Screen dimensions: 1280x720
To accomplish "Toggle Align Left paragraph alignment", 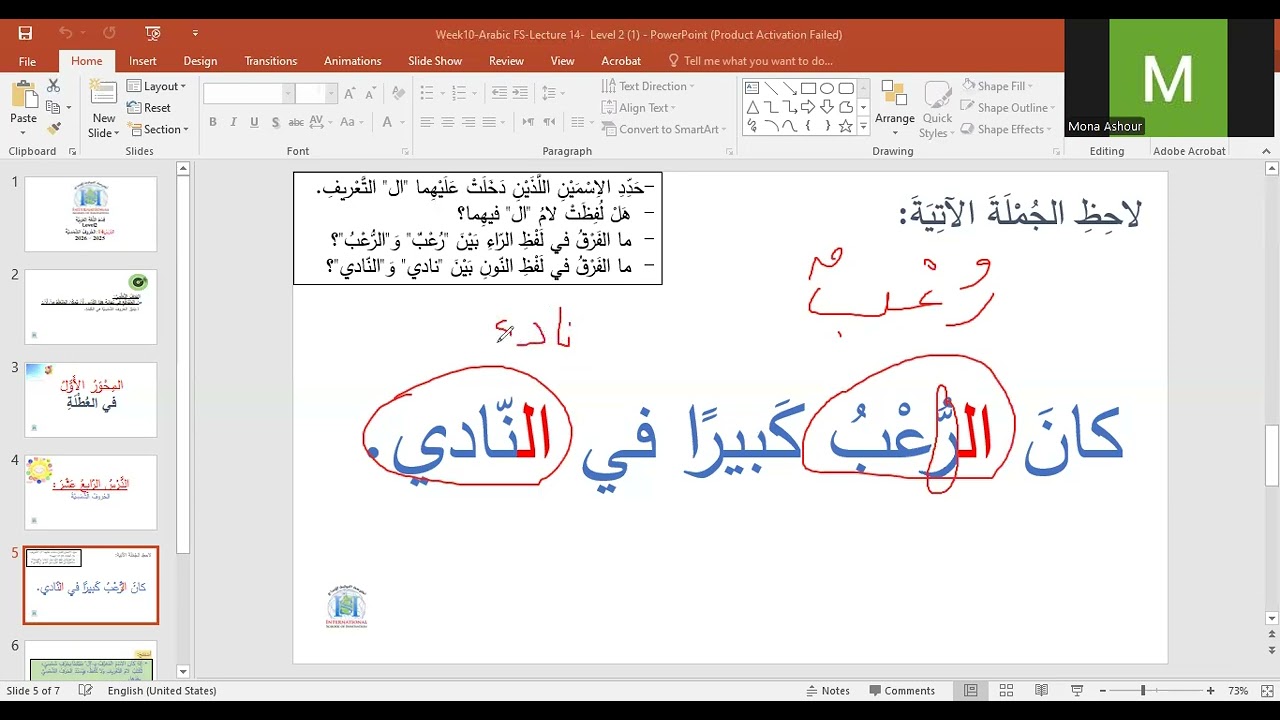I will point(427,122).
